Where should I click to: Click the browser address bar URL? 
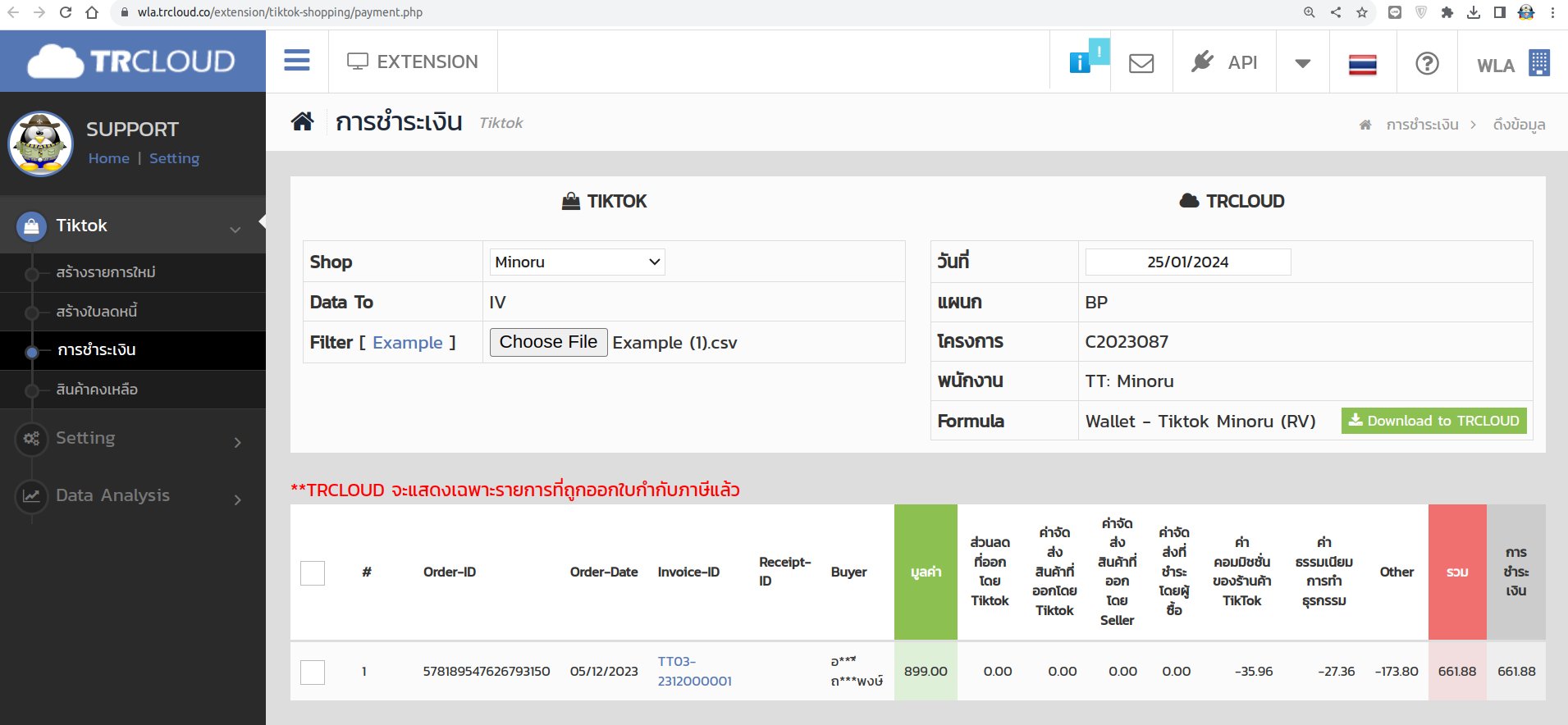(280, 12)
